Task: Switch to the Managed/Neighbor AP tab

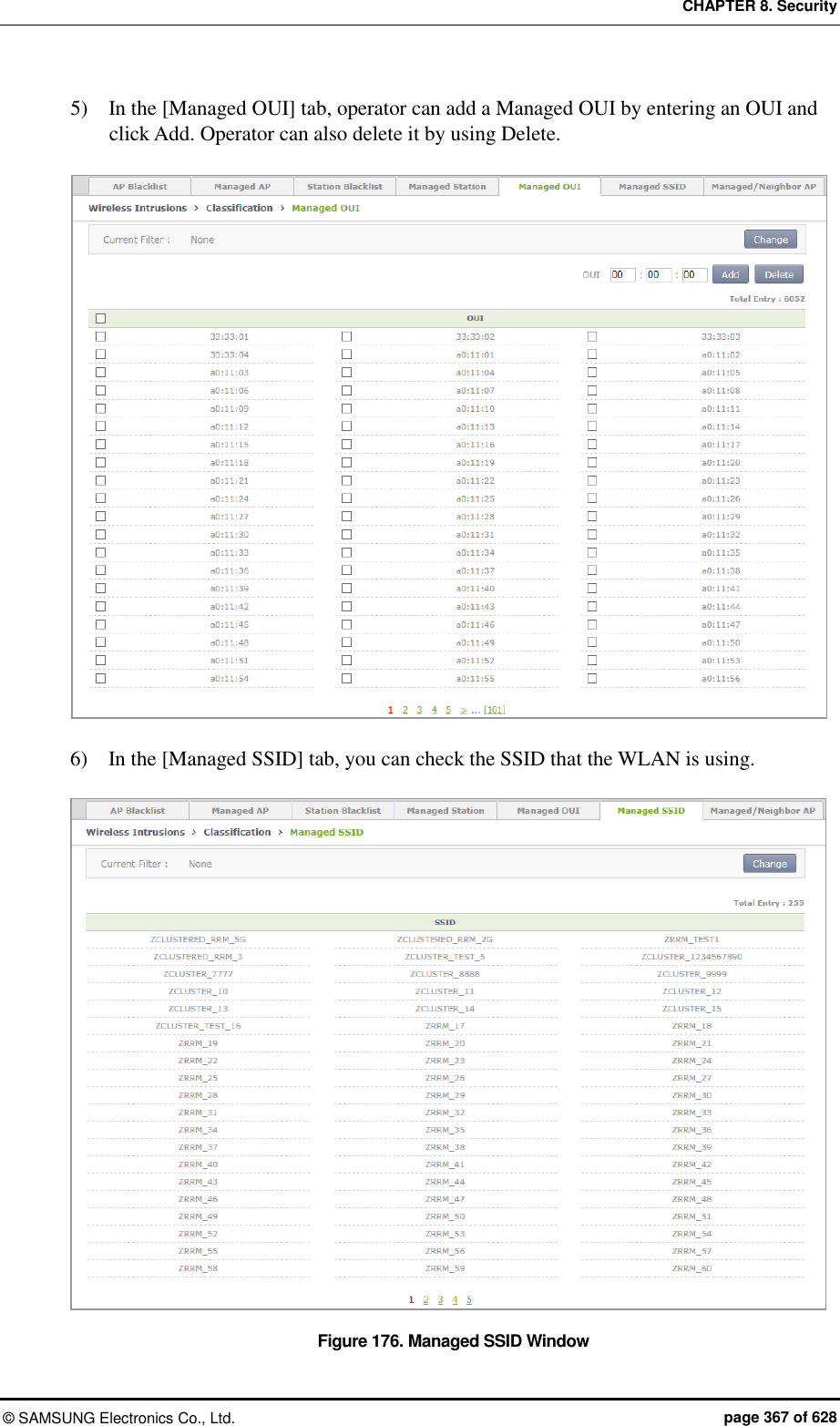Action: pyautogui.click(x=763, y=186)
